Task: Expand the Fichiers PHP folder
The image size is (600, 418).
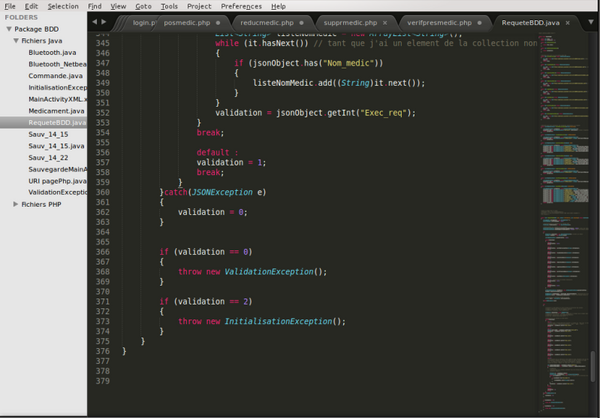Action: pyautogui.click(x=16, y=204)
